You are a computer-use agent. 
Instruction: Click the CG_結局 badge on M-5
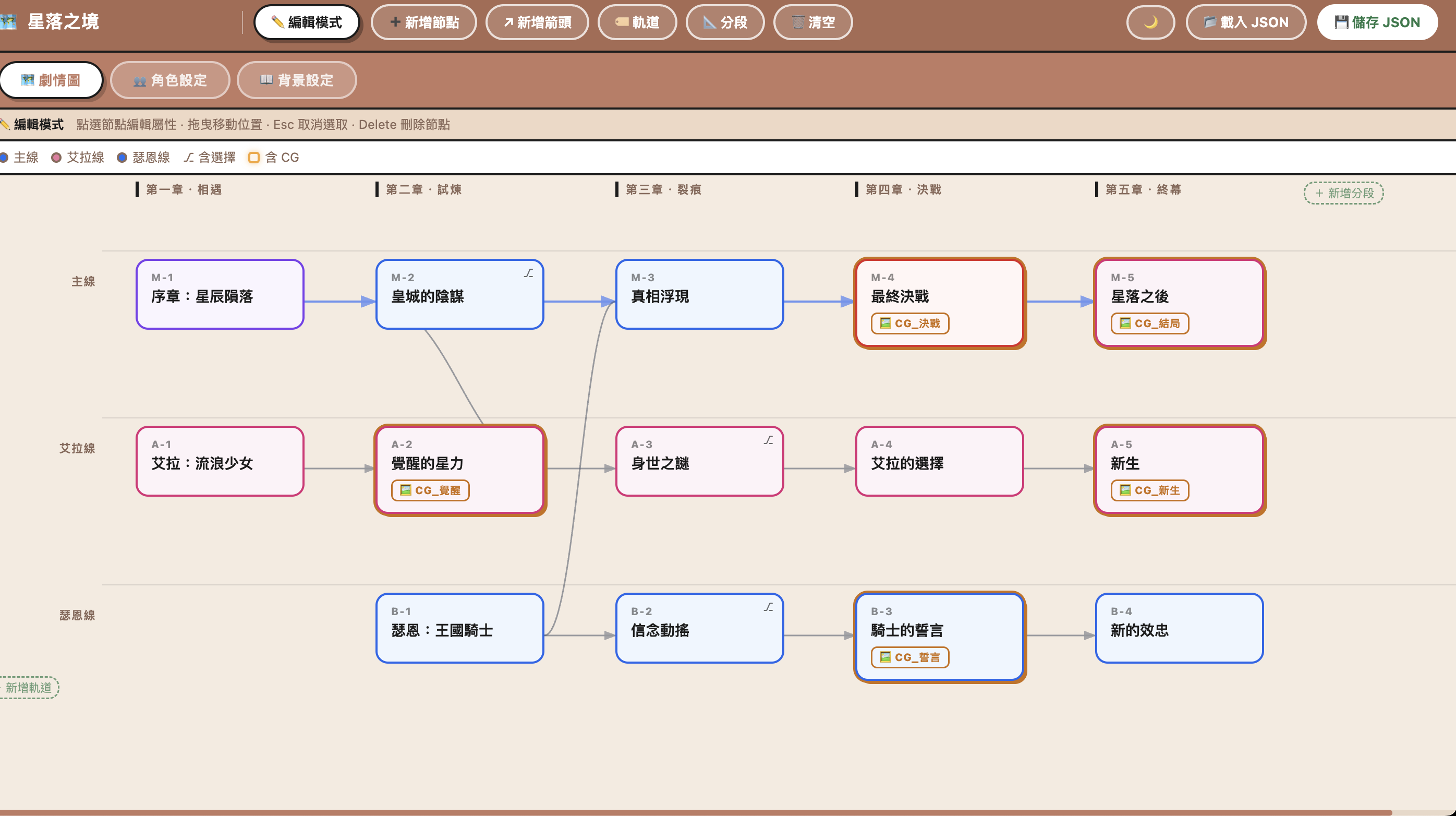1150,323
